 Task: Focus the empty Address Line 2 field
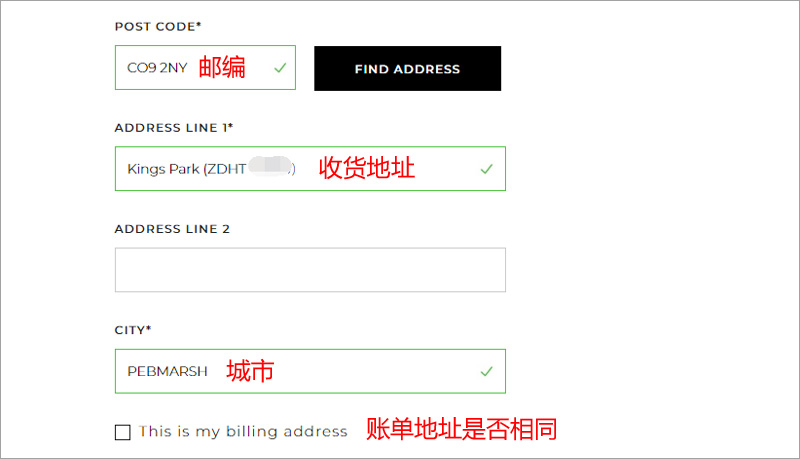coord(310,270)
